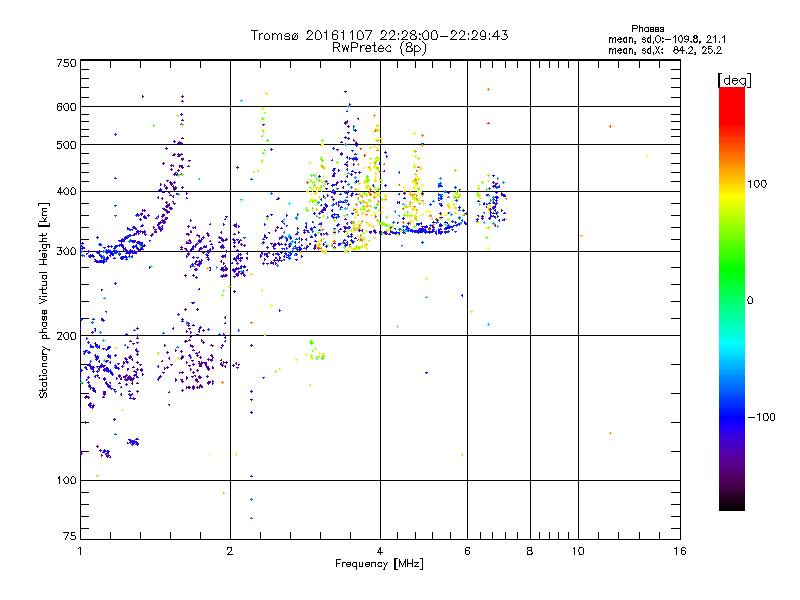Click the x-axis tick label '2'

point(230,551)
